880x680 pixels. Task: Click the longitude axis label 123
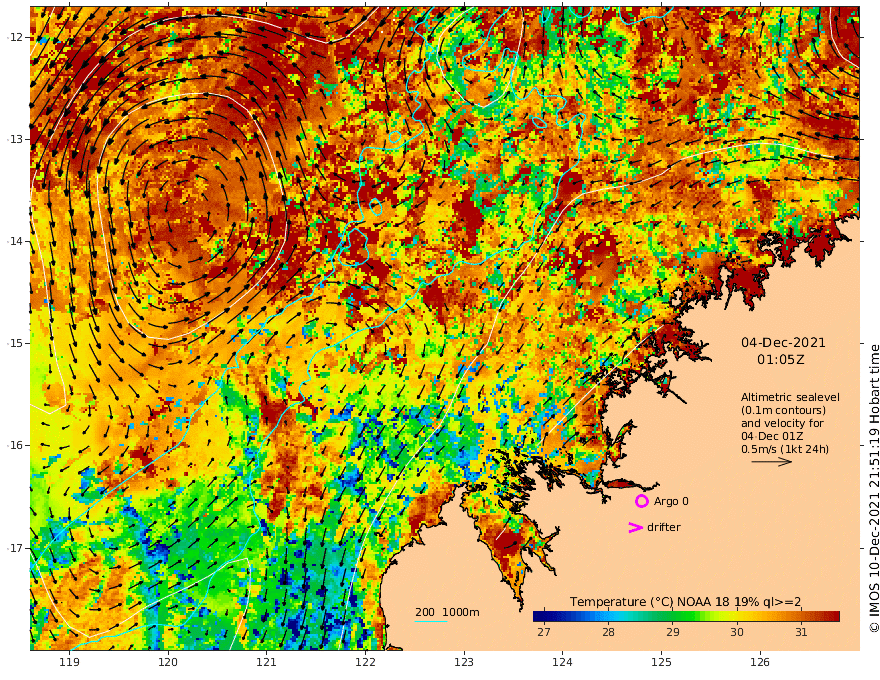[x=464, y=662]
